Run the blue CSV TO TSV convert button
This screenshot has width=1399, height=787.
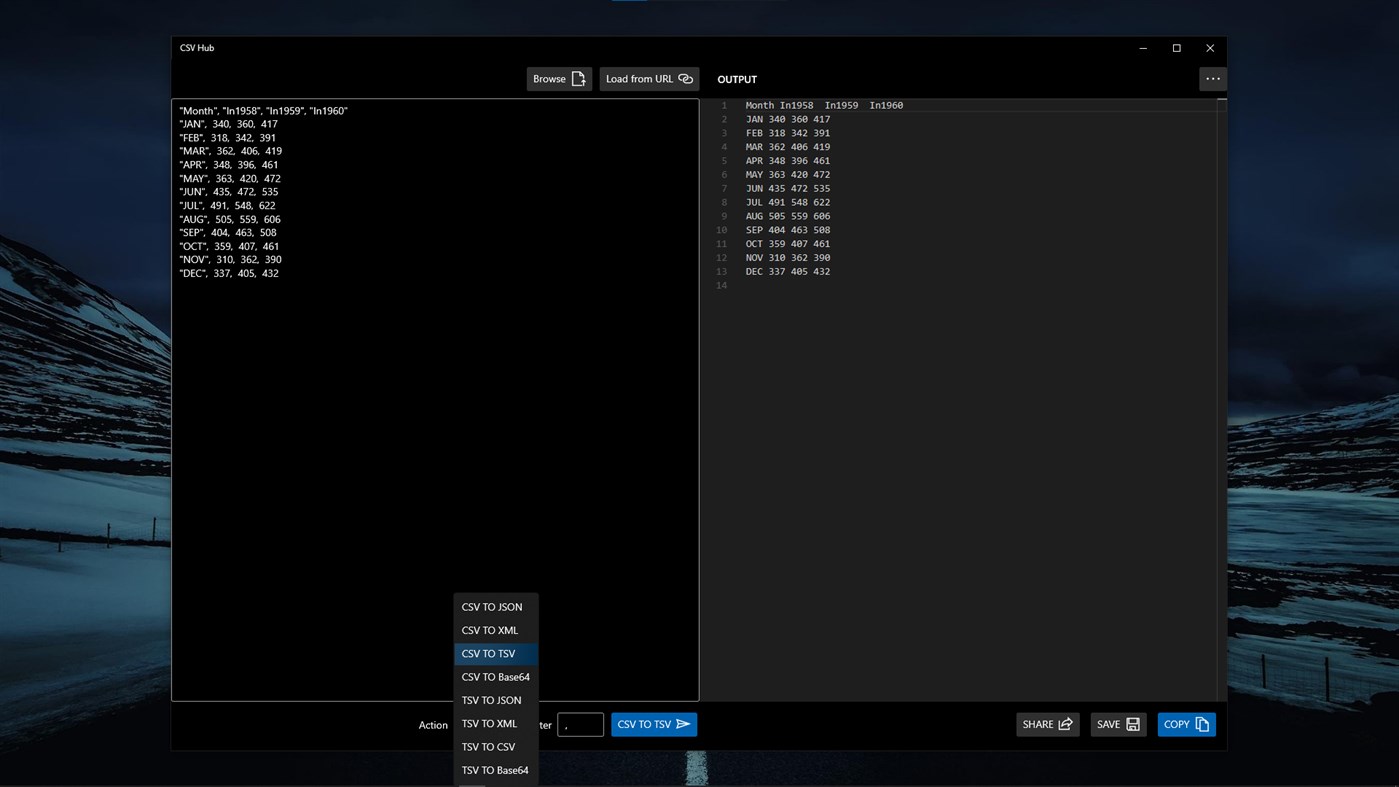654,724
